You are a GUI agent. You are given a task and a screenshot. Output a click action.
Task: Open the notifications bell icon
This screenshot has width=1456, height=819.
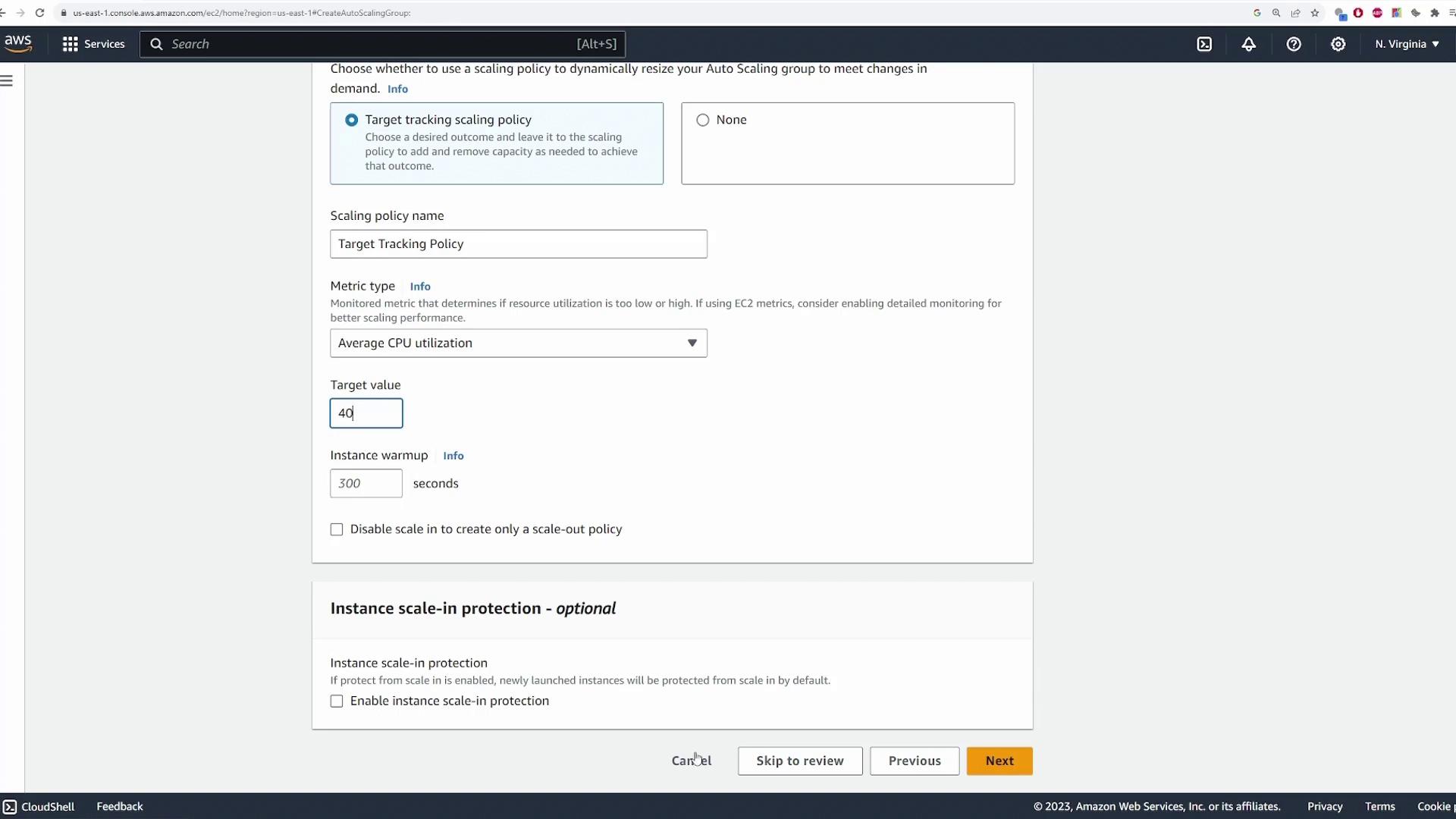click(1249, 44)
